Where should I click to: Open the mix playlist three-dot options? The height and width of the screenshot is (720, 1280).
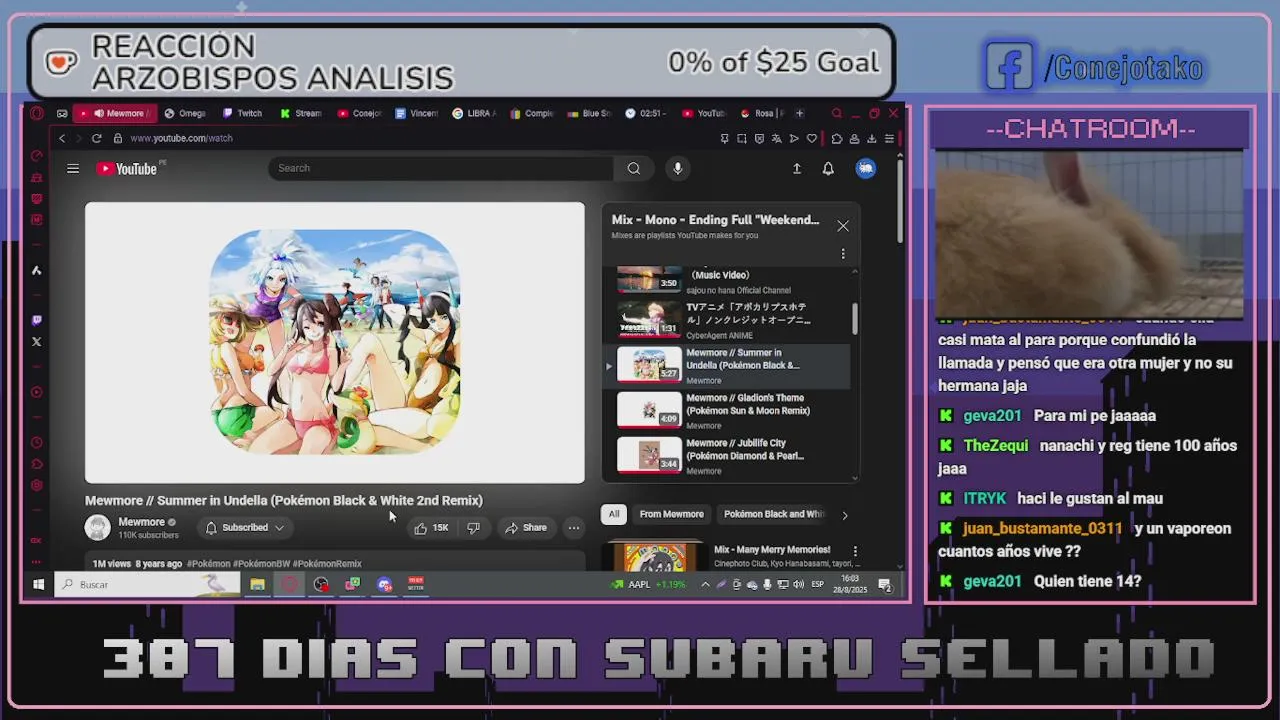click(843, 254)
